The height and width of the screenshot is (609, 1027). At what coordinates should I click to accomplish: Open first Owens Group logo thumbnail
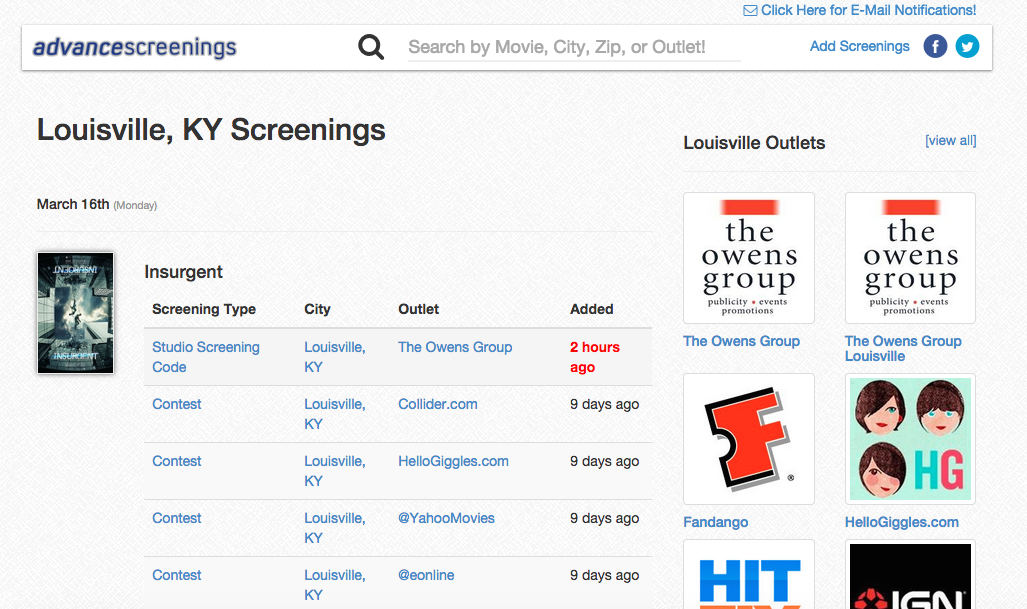(749, 258)
